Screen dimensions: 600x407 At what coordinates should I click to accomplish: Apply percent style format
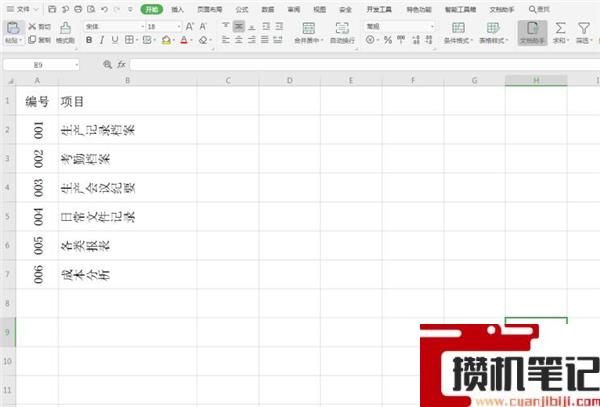(388, 39)
